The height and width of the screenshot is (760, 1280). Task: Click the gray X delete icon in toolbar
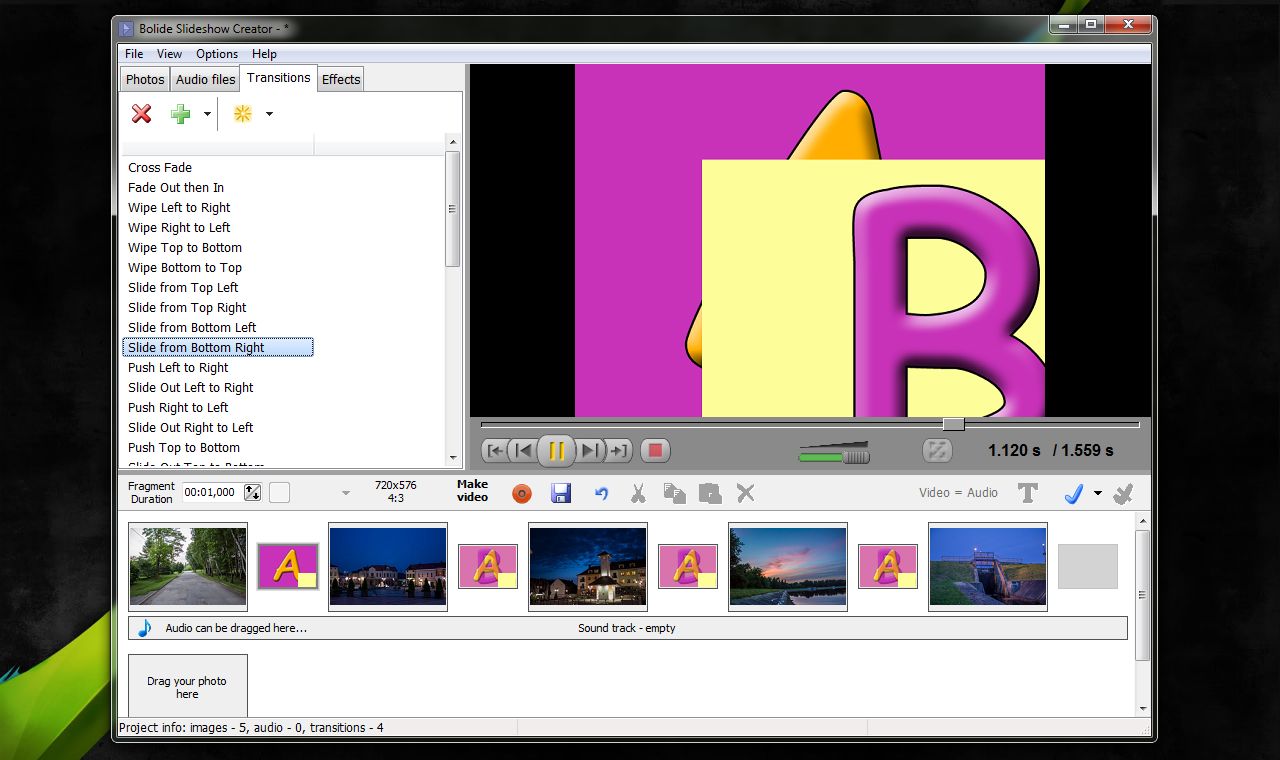coord(745,493)
